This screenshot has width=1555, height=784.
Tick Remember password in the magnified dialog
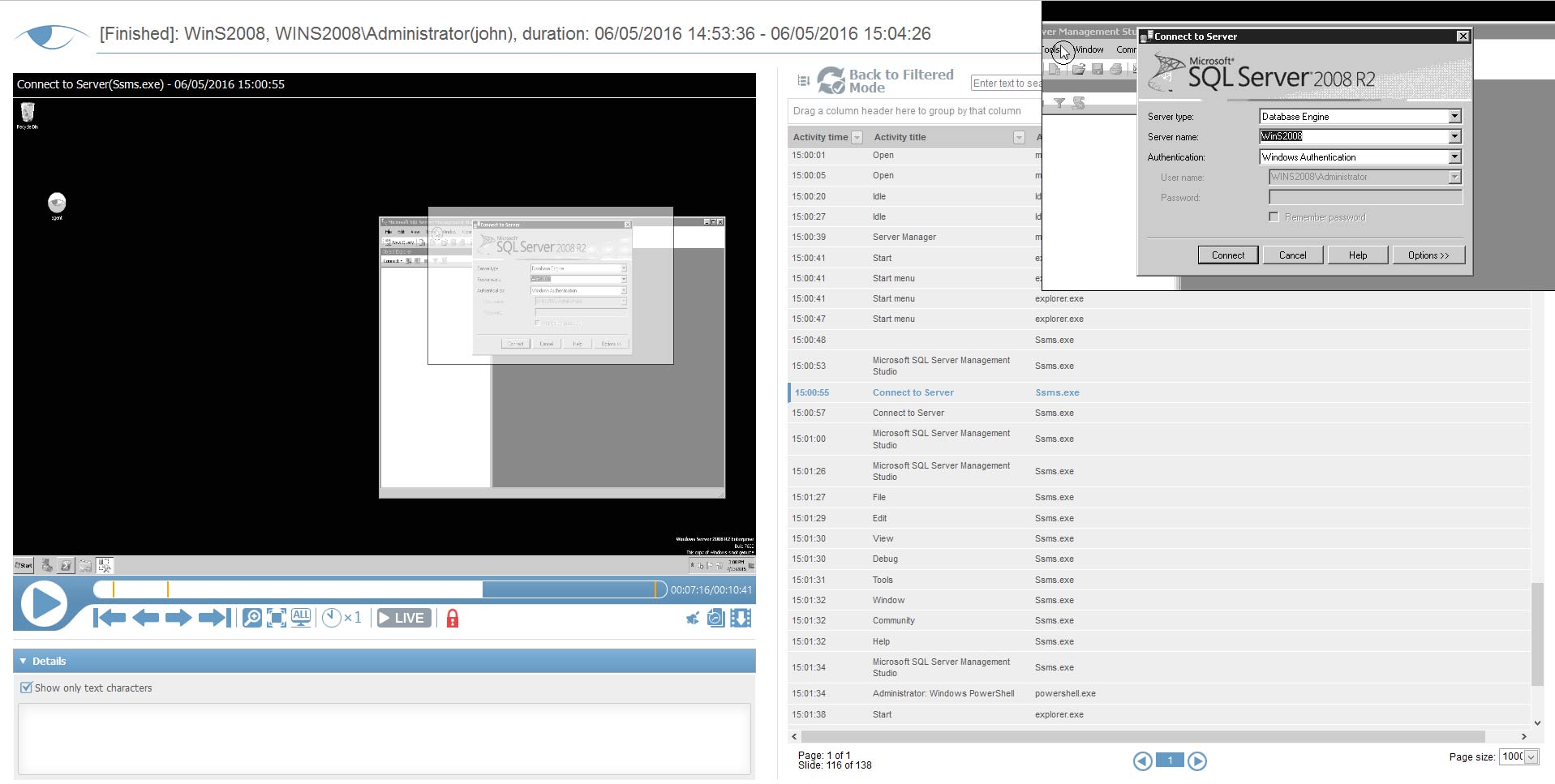1274,217
